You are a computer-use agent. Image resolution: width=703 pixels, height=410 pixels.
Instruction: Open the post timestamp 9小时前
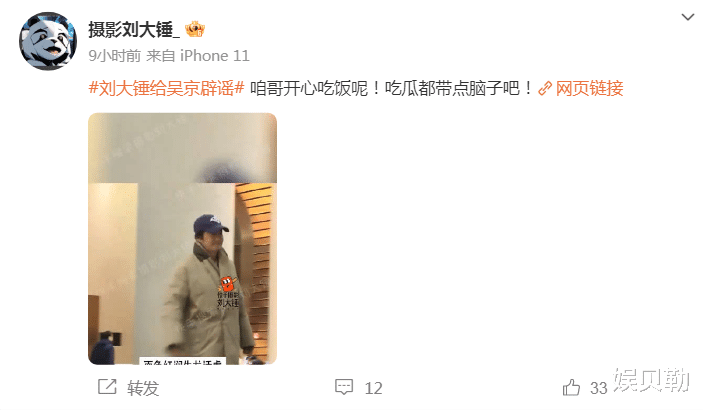click(x=114, y=56)
